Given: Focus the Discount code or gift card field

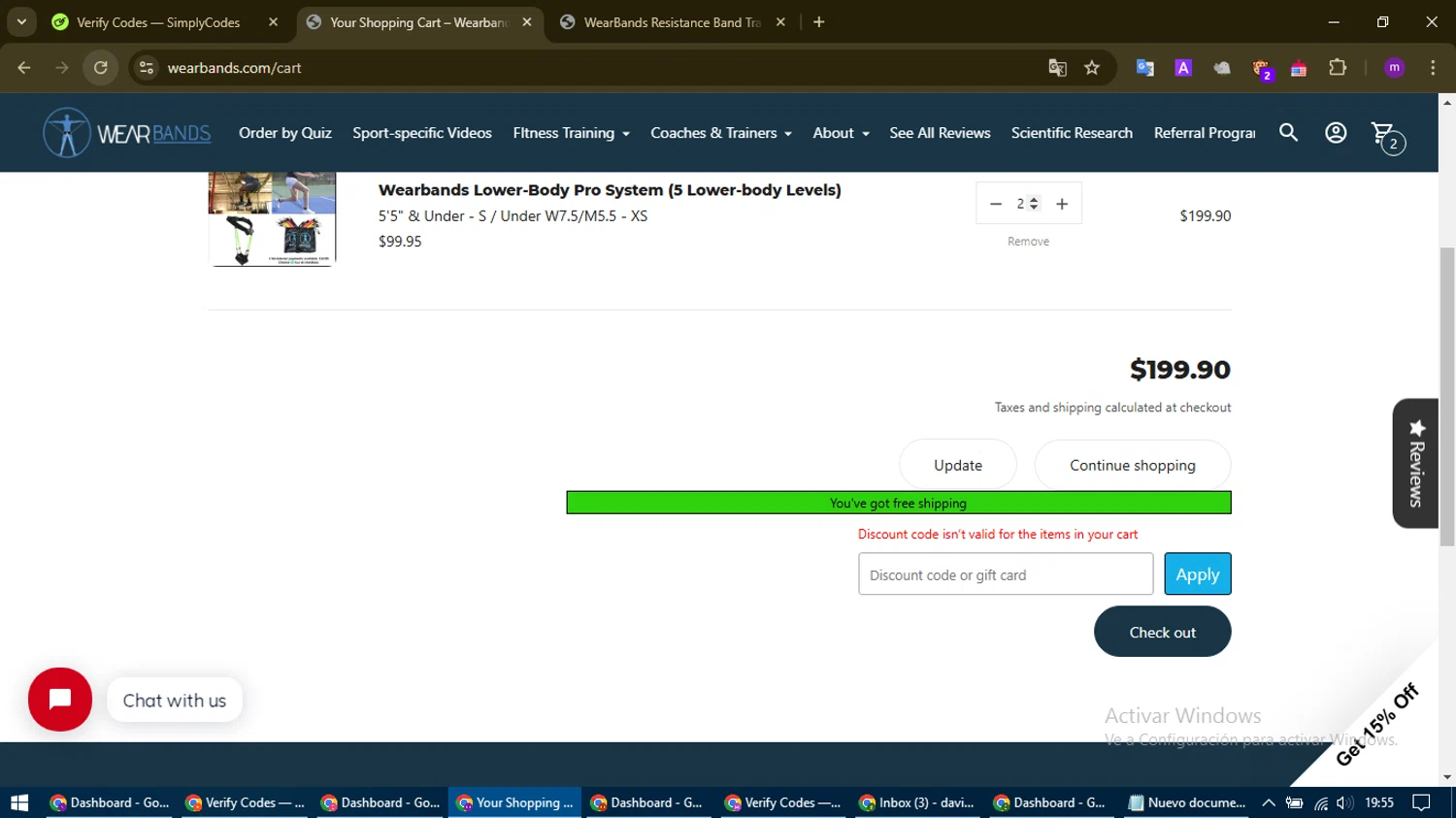Looking at the screenshot, I should pyautogui.click(x=1006, y=574).
